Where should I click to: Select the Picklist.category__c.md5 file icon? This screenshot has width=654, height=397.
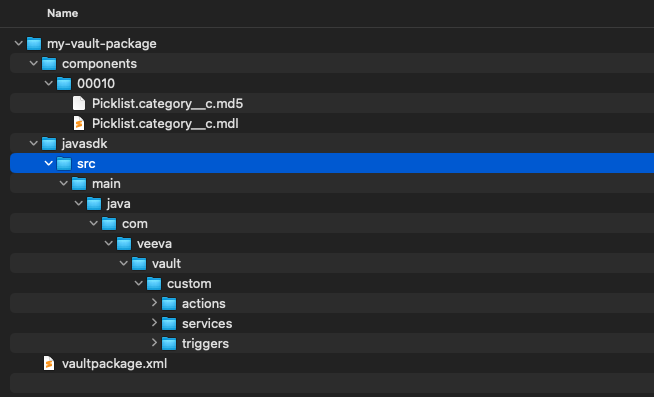coord(79,103)
